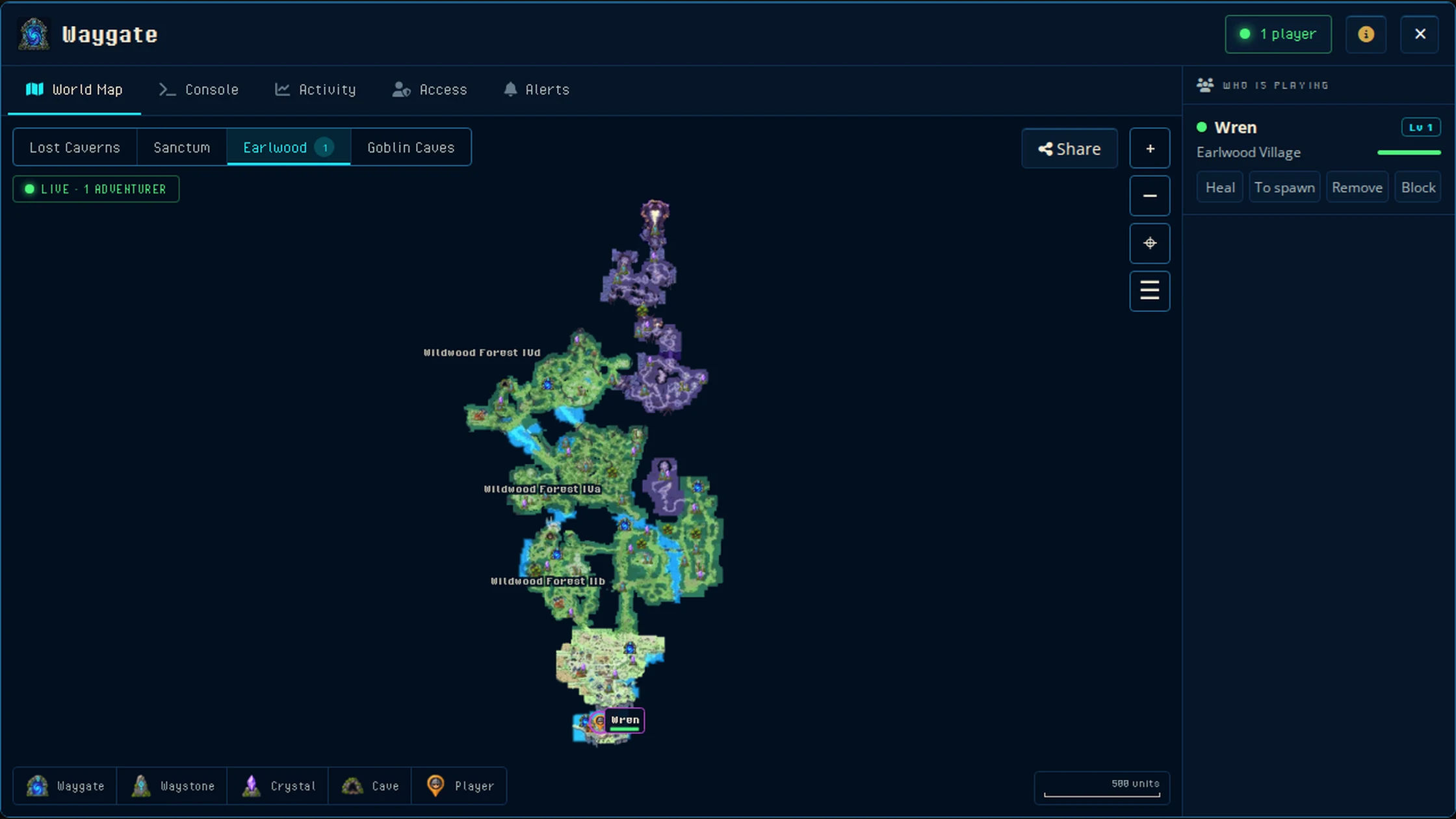Click the Lv 1 level badge
The image size is (1456, 819).
coord(1421,127)
